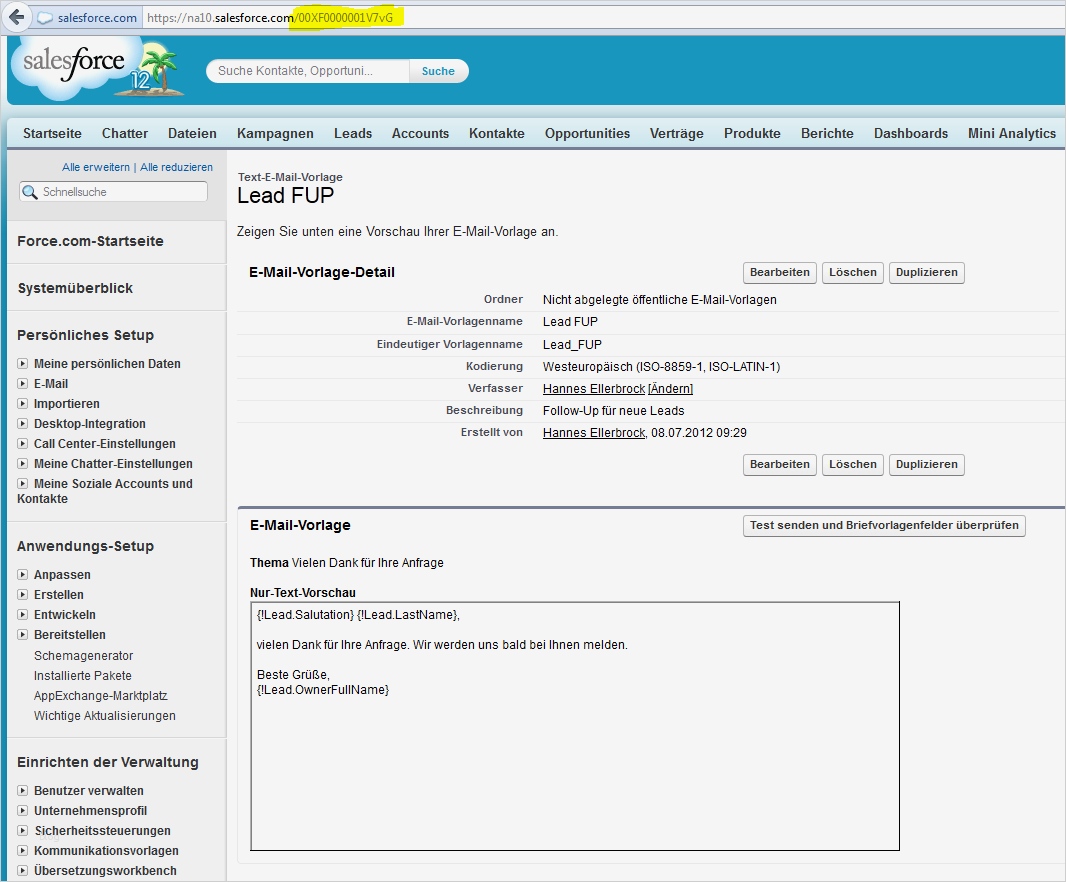1066x882 pixels.
Task: Click the top Bearbeiten button
Action: (780, 273)
